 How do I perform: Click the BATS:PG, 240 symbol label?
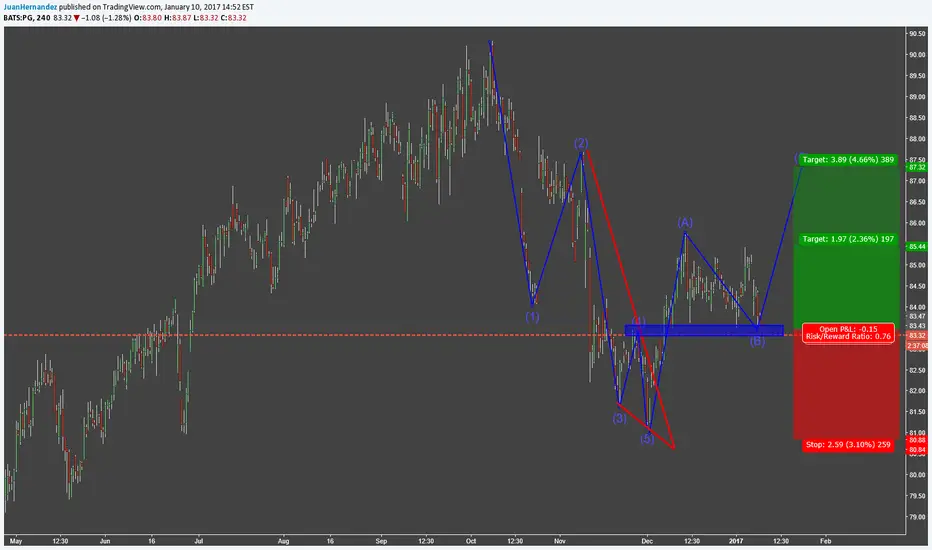(x=27, y=18)
